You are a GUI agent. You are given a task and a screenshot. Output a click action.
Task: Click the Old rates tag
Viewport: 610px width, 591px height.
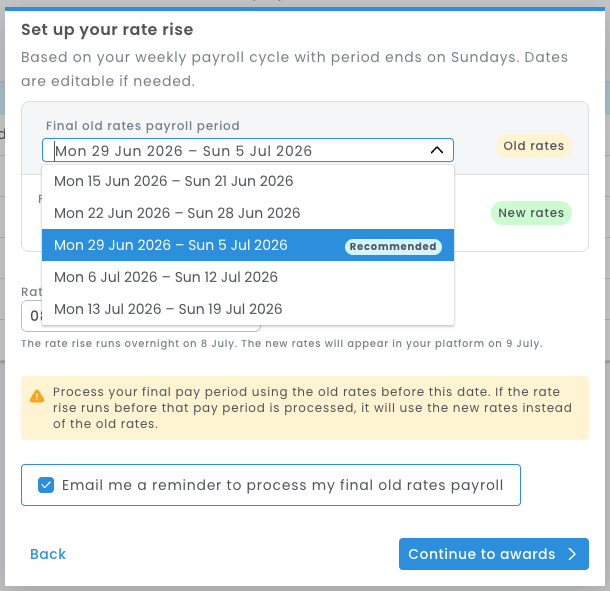(x=533, y=146)
